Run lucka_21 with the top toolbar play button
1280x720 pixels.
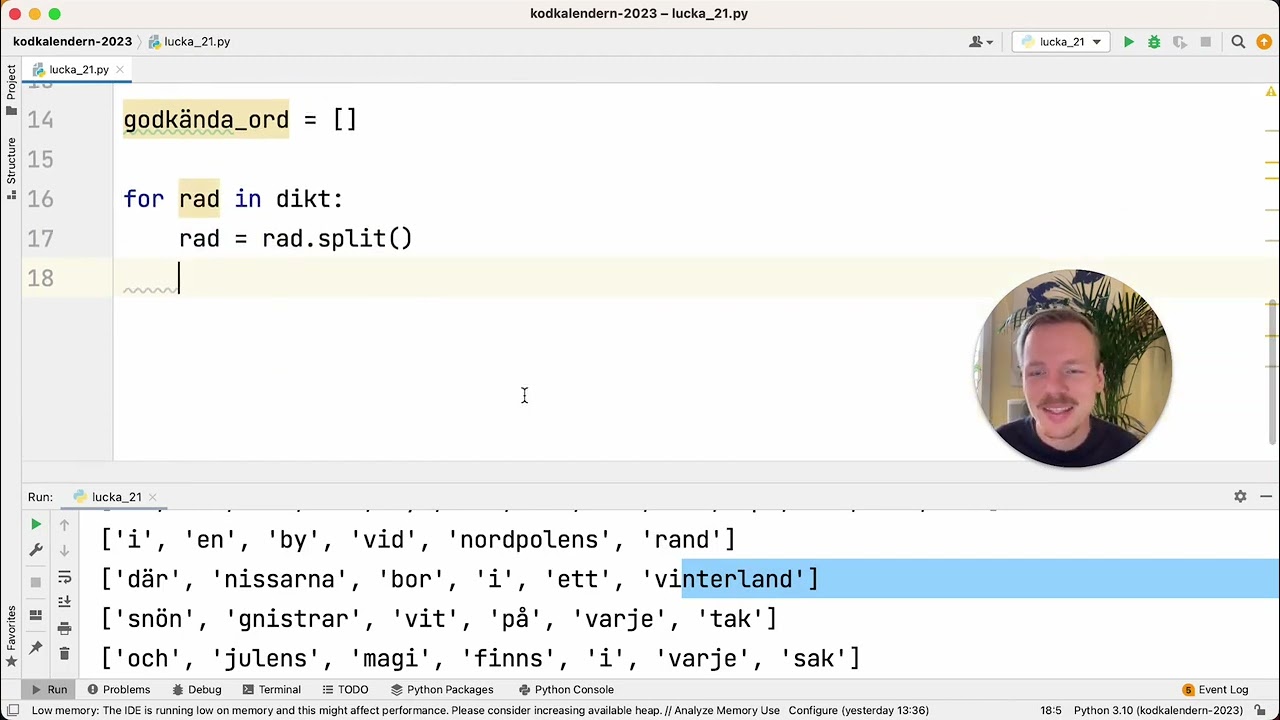pos(1129,42)
